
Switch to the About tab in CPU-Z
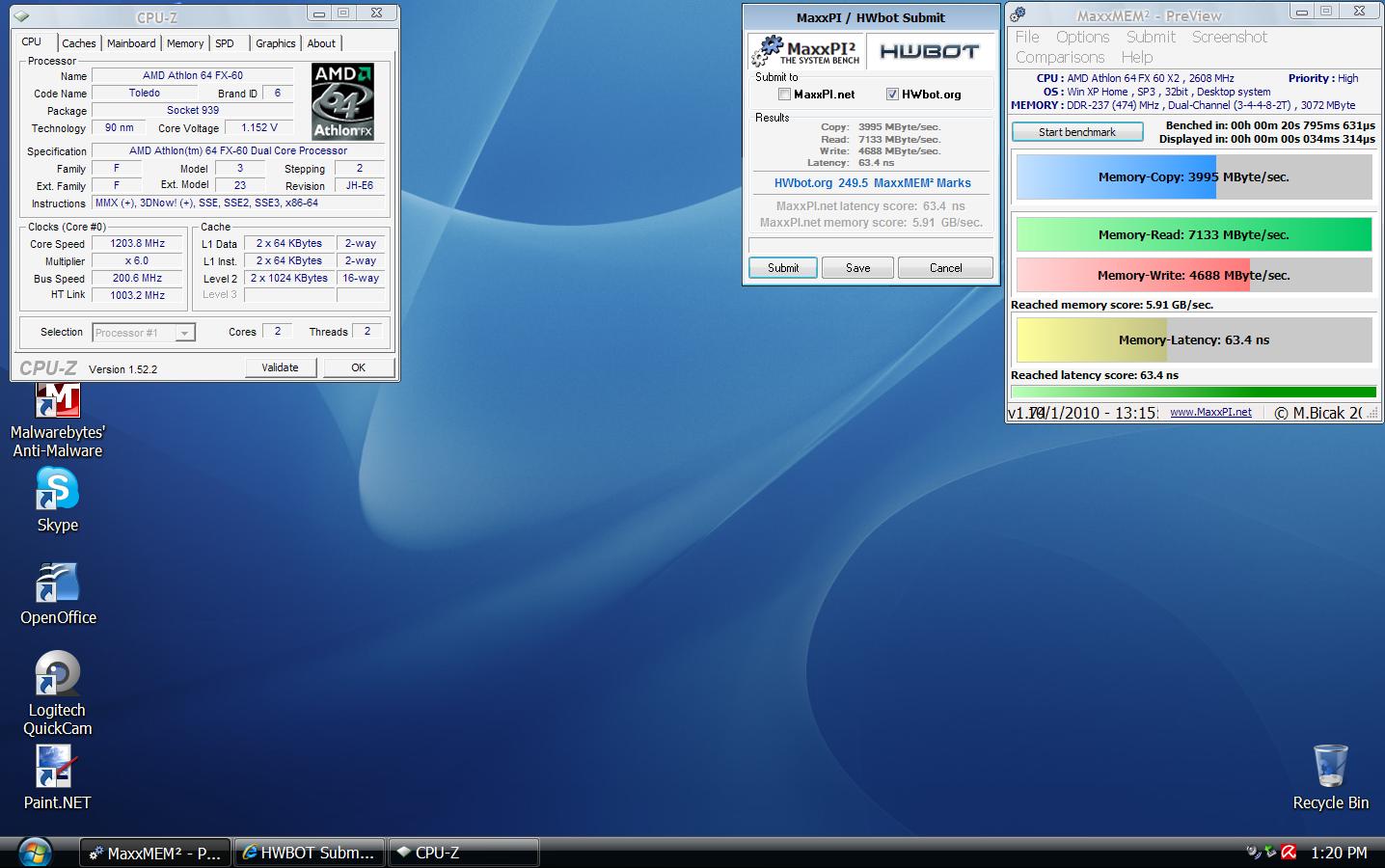point(321,43)
